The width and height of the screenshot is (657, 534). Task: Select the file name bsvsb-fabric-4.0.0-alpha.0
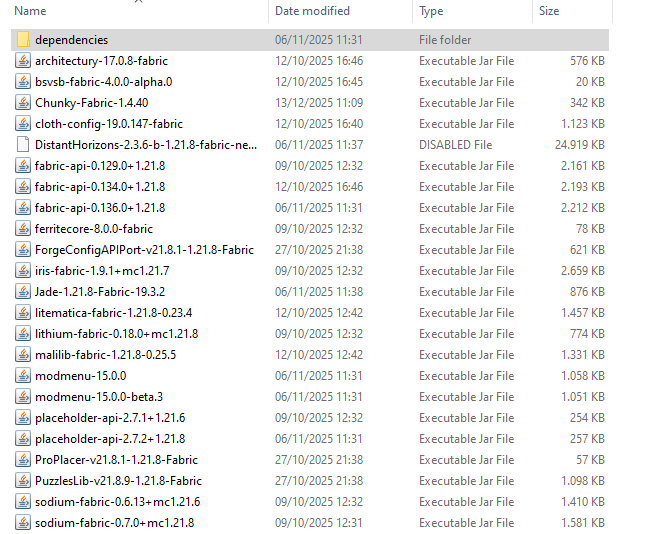103,82
